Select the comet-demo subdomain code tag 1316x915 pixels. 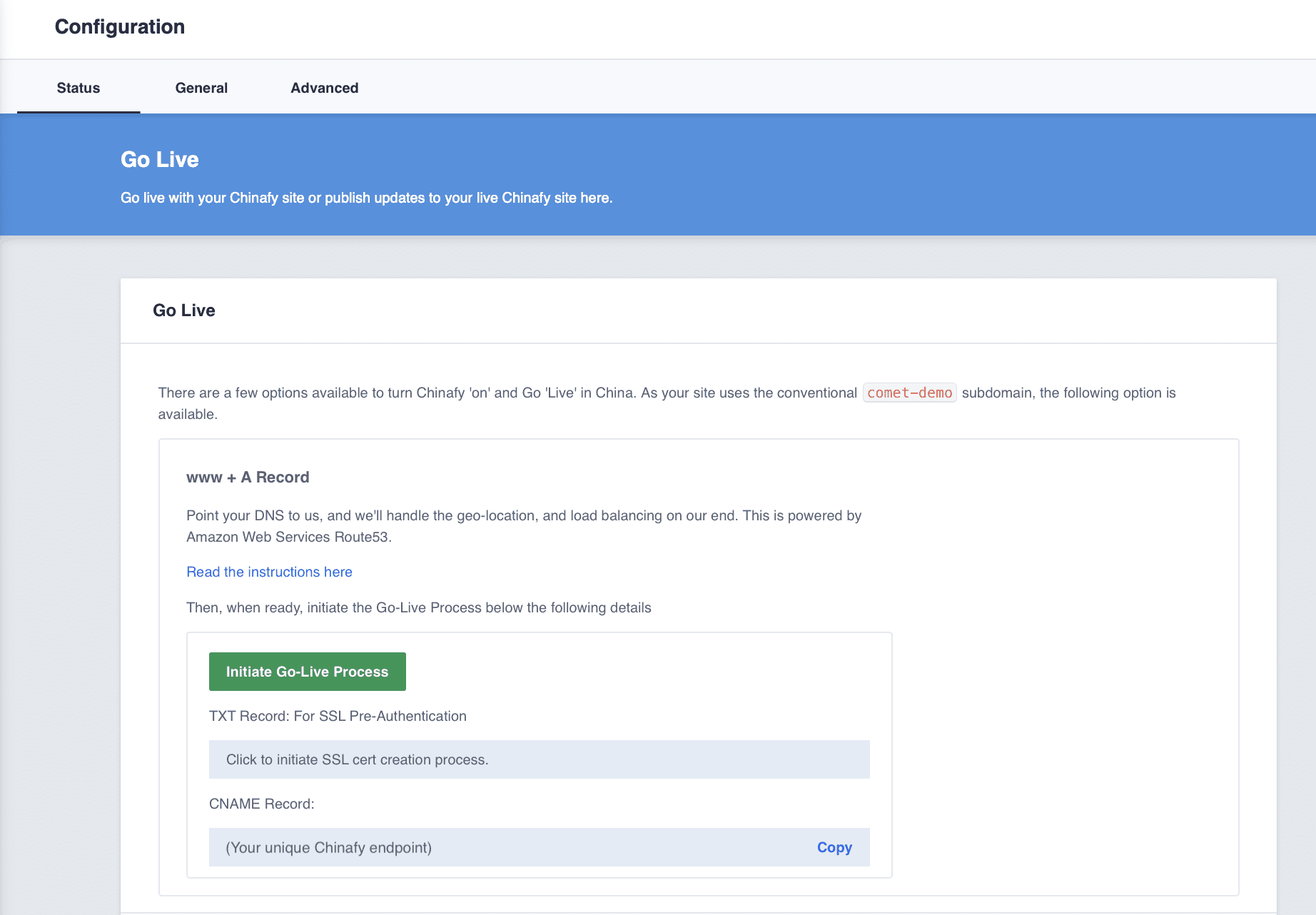pos(909,393)
